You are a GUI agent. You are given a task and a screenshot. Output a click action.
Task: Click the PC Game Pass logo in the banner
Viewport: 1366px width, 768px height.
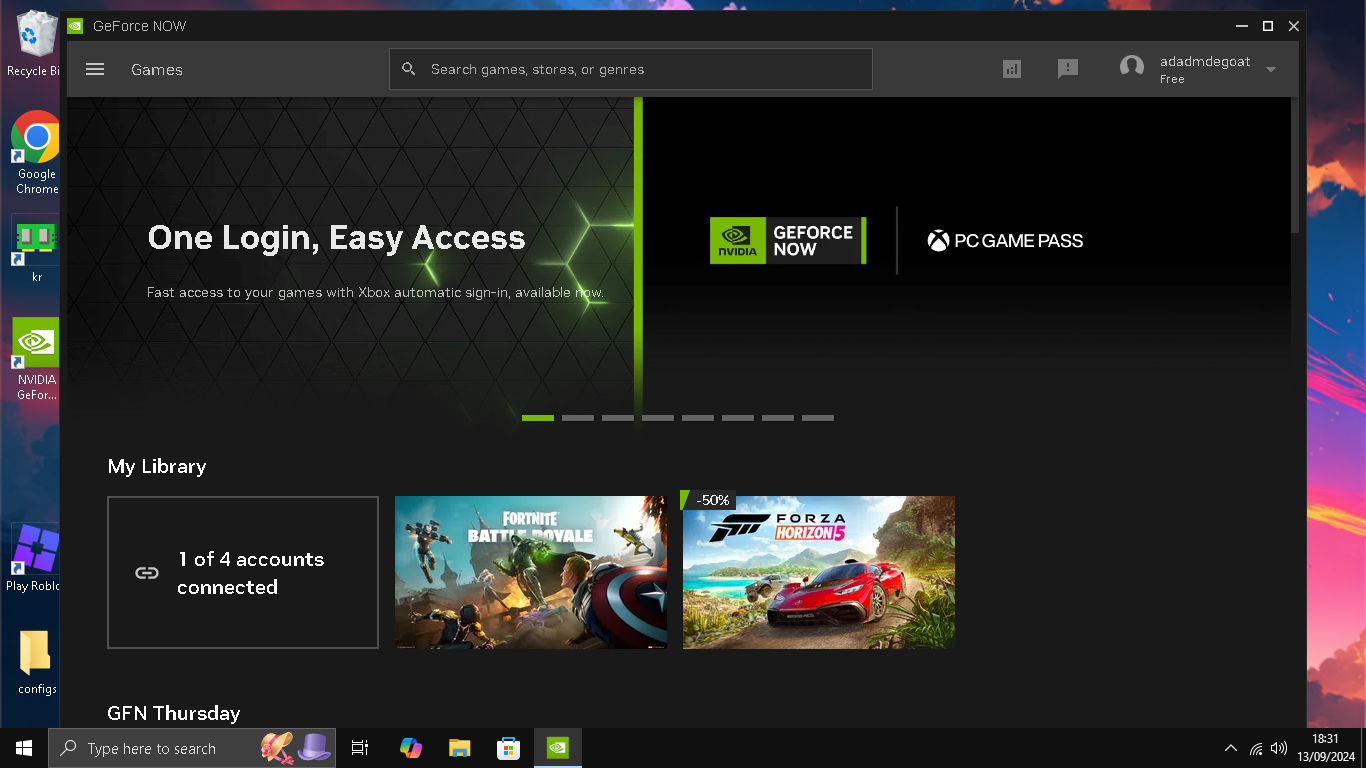click(x=1005, y=240)
